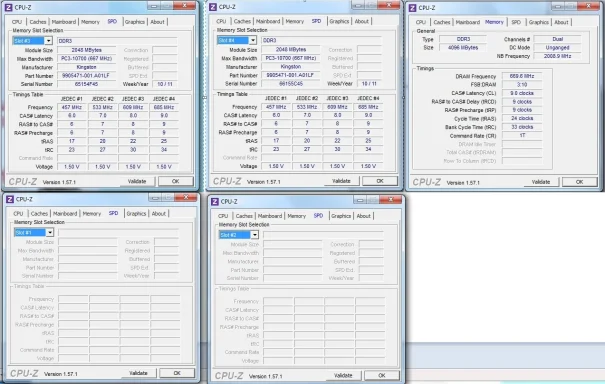The image size is (605, 384).
Task: Open About tab in Slot #2 window
Action: pyautogui.click(x=363, y=216)
